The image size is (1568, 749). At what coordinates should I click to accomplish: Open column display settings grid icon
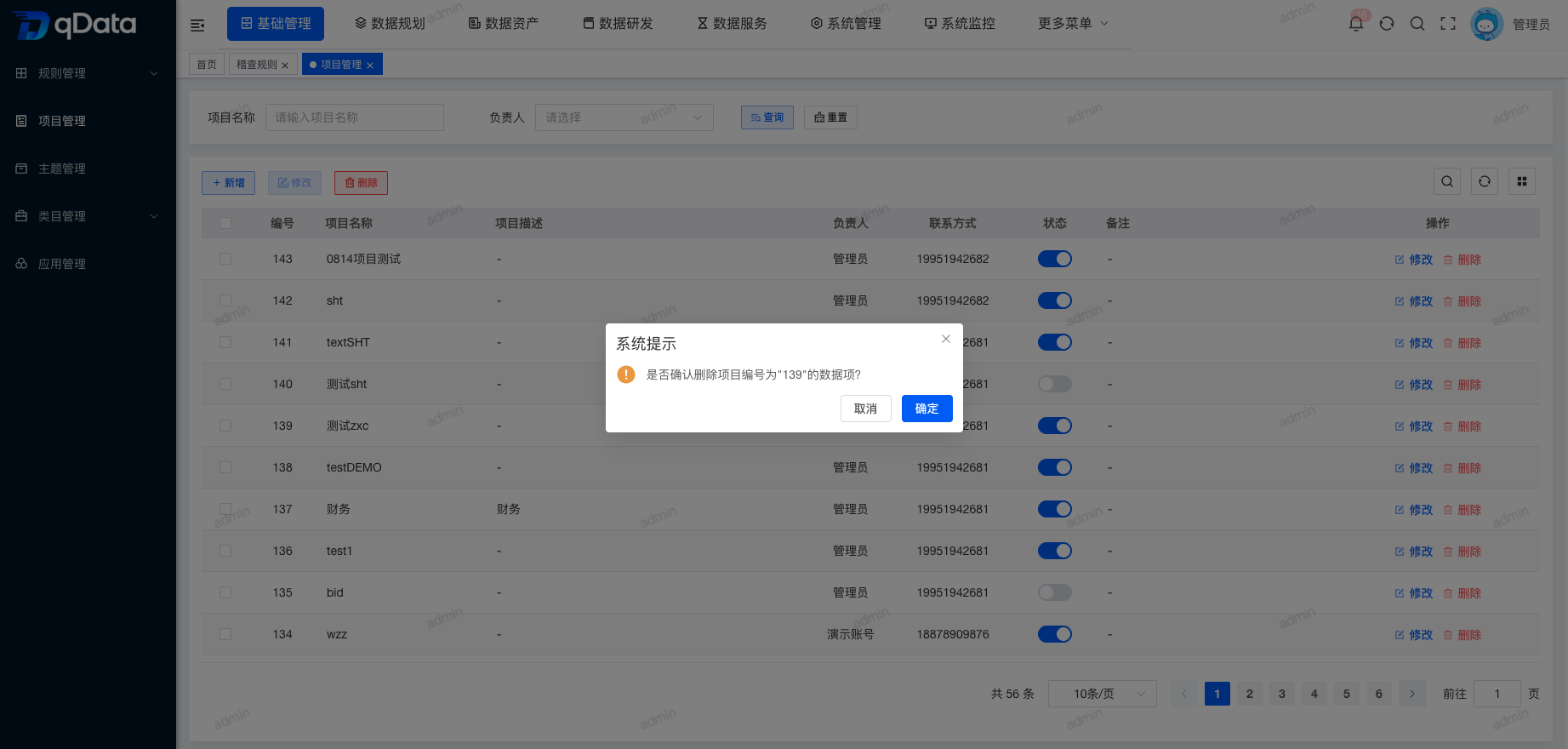click(x=1522, y=181)
